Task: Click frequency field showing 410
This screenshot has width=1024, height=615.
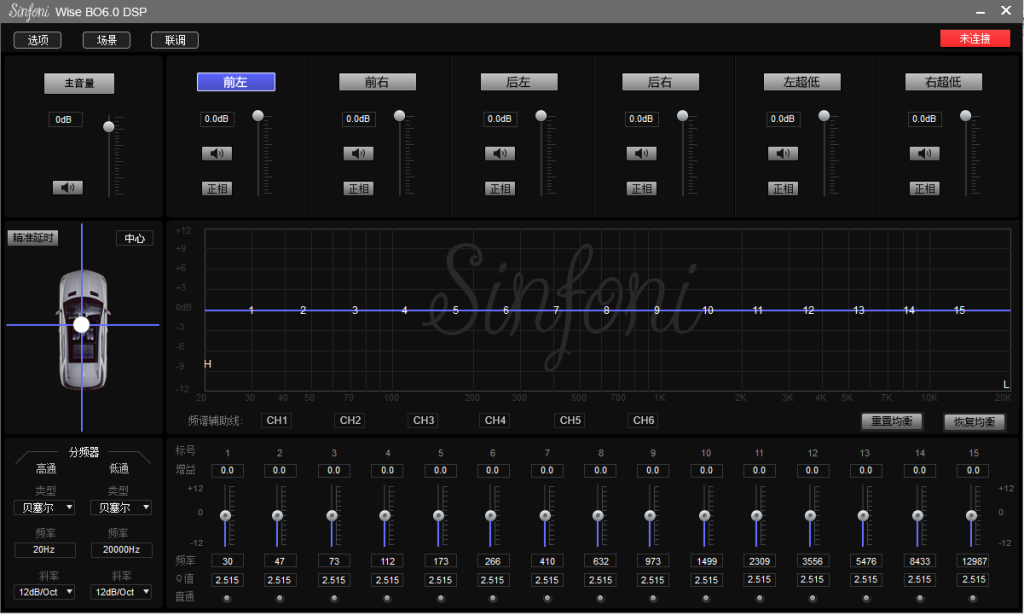Action: (547, 561)
